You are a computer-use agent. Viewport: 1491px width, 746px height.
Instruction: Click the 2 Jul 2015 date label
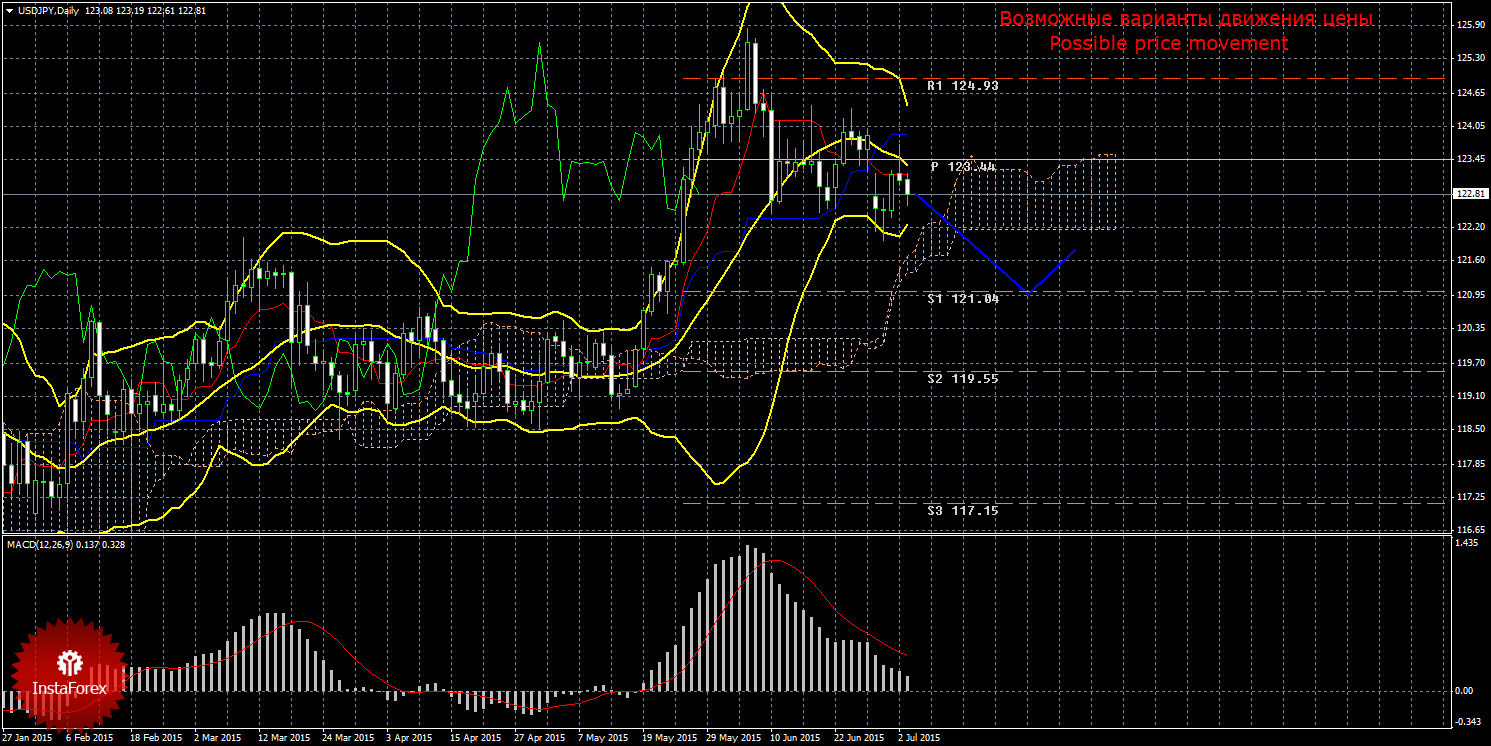pyautogui.click(x=918, y=738)
